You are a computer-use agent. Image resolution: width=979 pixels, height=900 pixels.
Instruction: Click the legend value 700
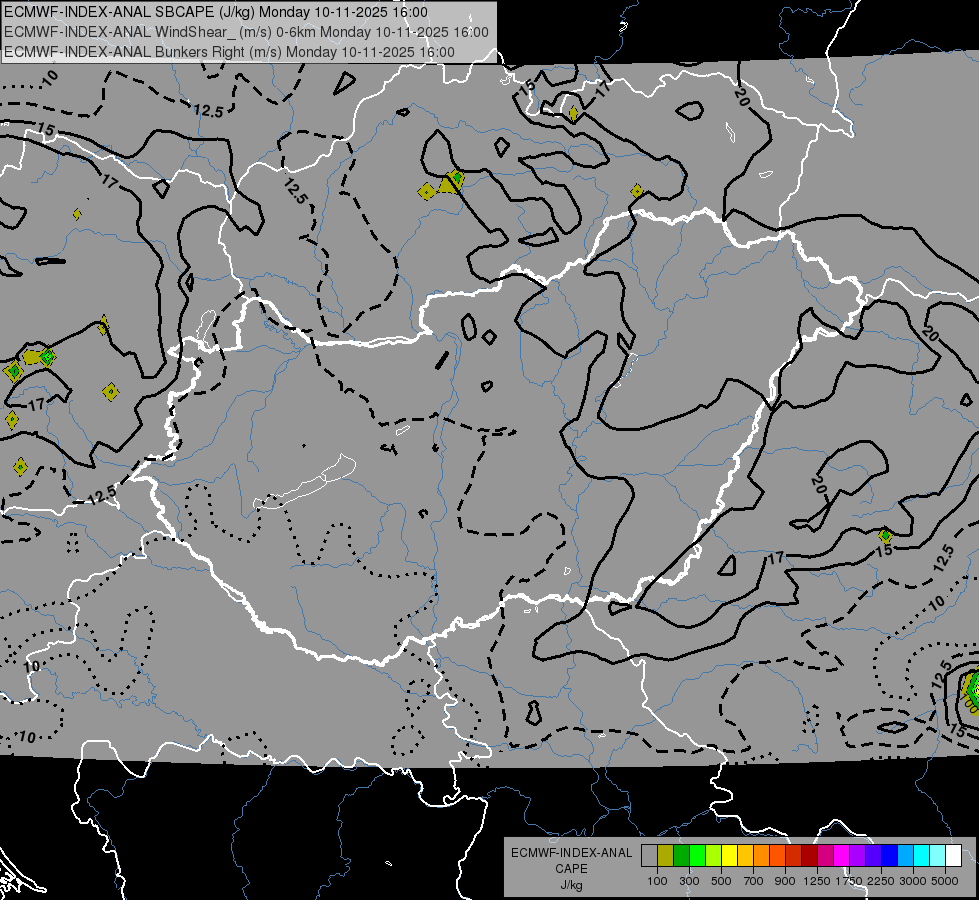click(754, 881)
